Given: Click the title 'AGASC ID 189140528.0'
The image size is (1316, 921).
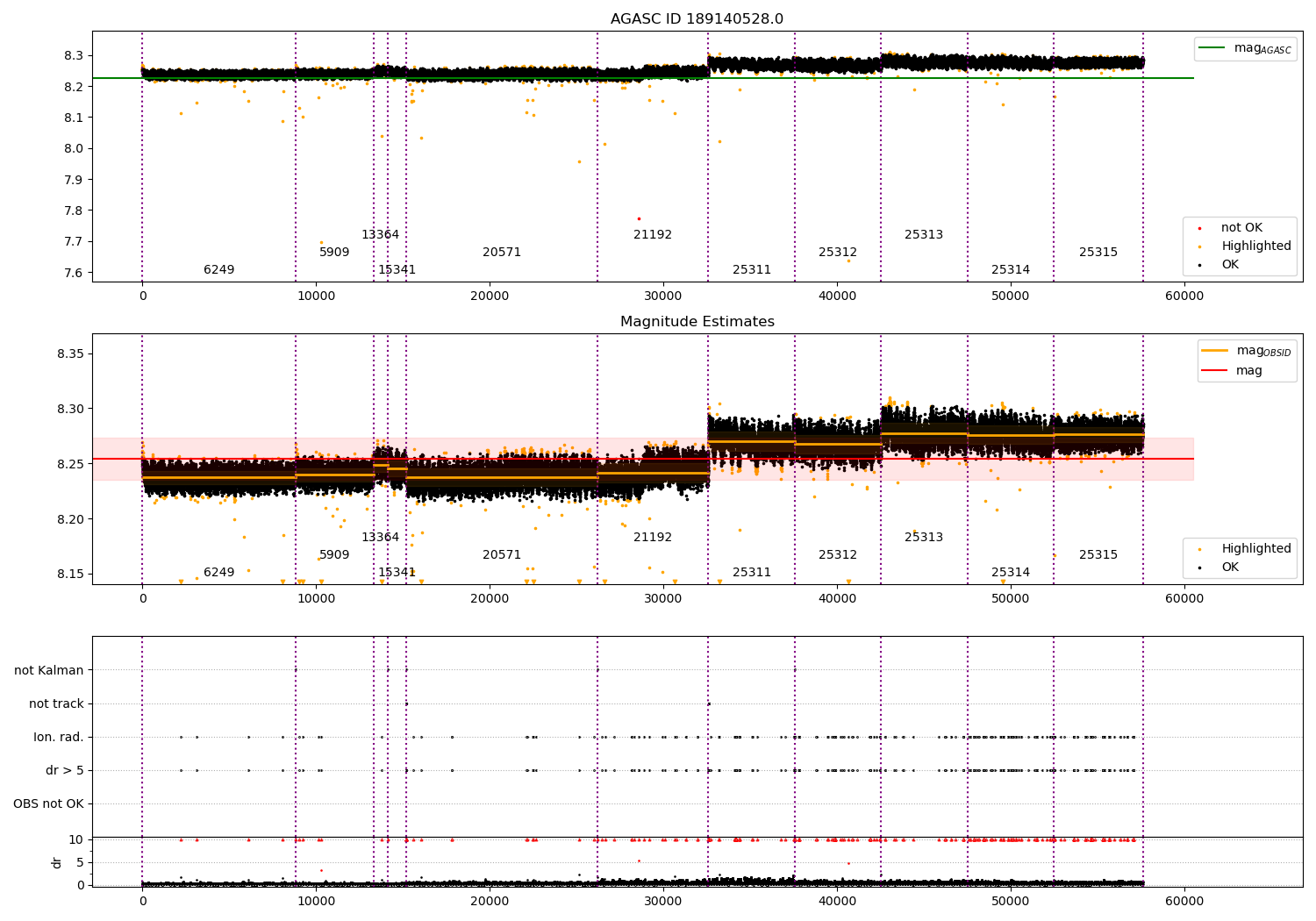Looking at the screenshot, I should [x=697, y=19].
